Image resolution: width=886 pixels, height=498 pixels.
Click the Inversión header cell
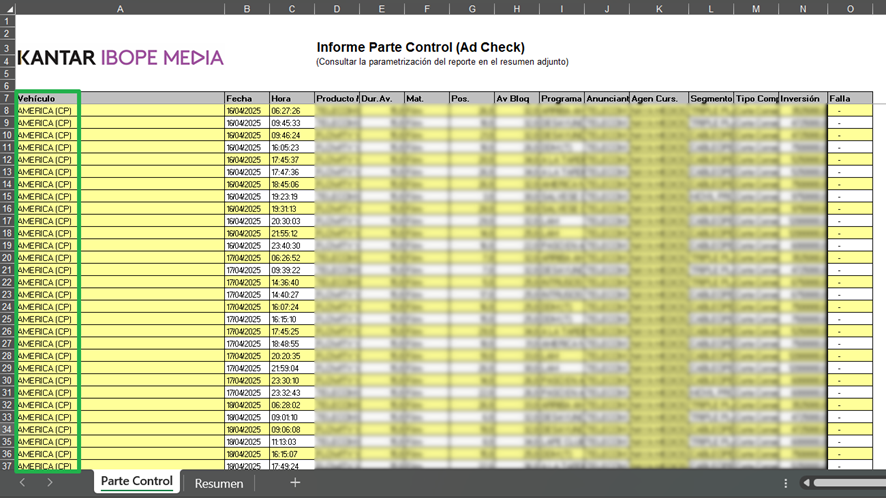[803, 98]
